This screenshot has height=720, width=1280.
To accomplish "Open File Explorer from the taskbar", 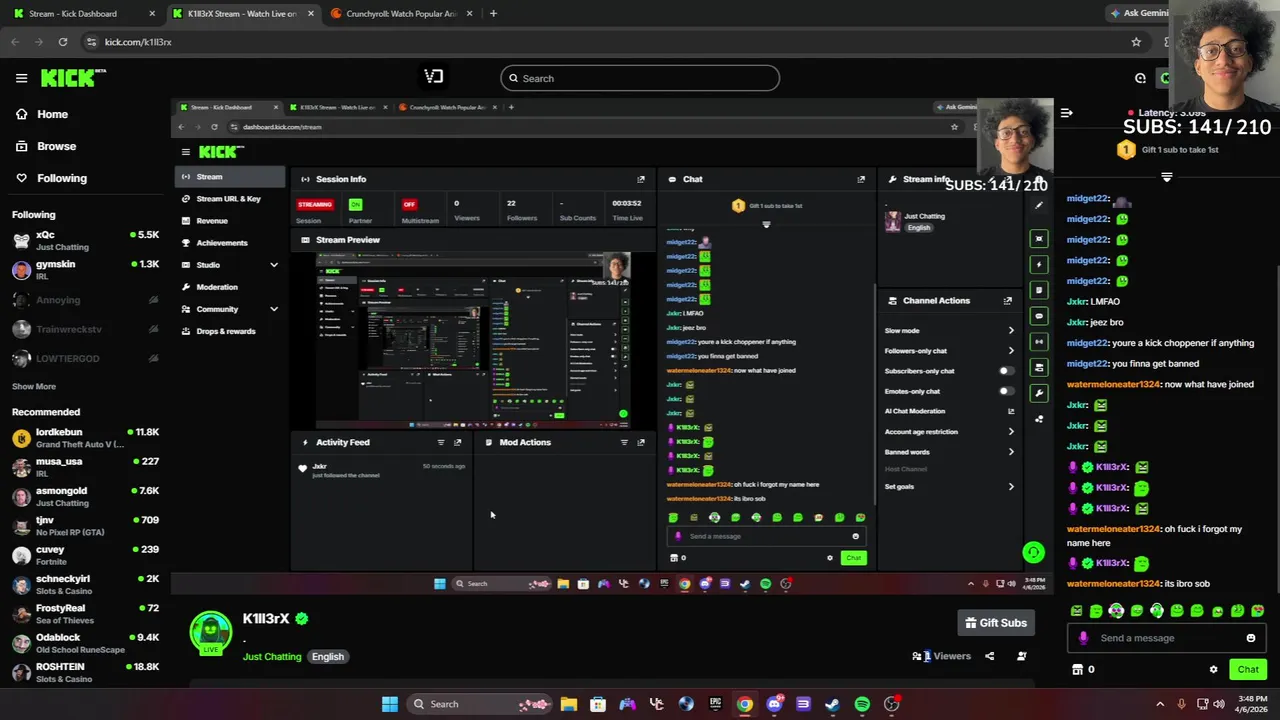I will tap(568, 704).
